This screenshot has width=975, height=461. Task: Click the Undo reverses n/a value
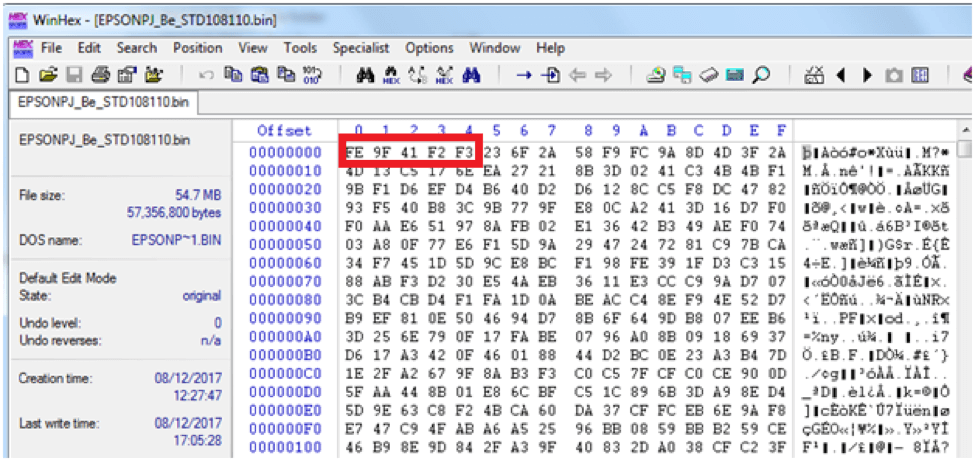212,341
